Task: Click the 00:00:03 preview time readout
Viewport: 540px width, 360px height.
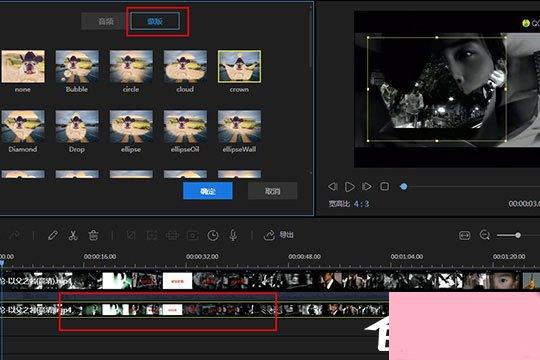Action: click(x=524, y=204)
